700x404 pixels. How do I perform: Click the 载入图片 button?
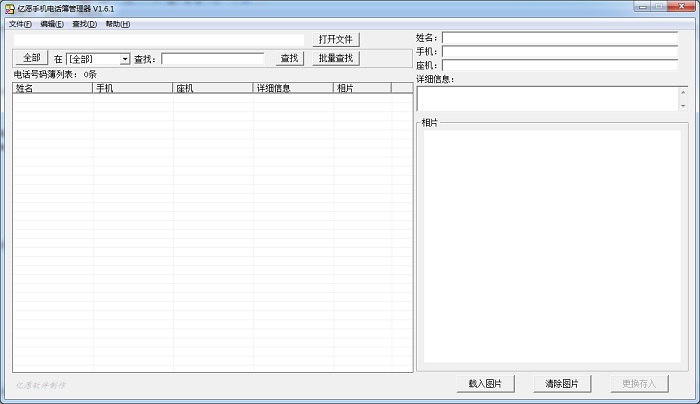(485, 384)
